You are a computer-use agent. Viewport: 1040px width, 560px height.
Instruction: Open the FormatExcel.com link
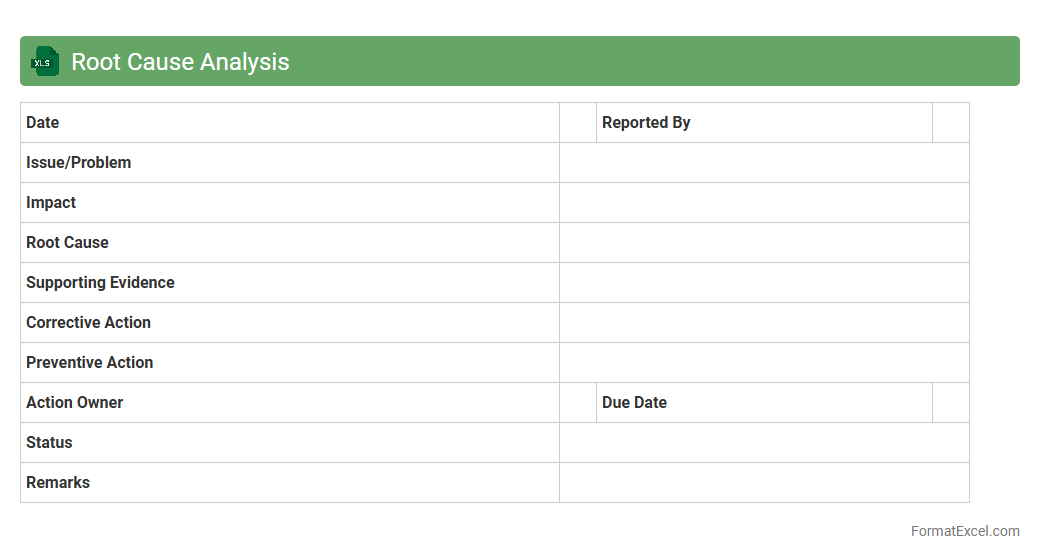click(965, 531)
